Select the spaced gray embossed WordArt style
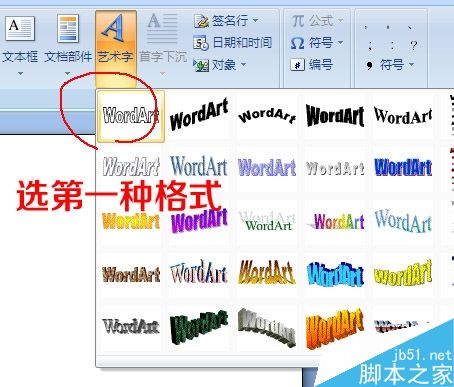 point(335,168)
